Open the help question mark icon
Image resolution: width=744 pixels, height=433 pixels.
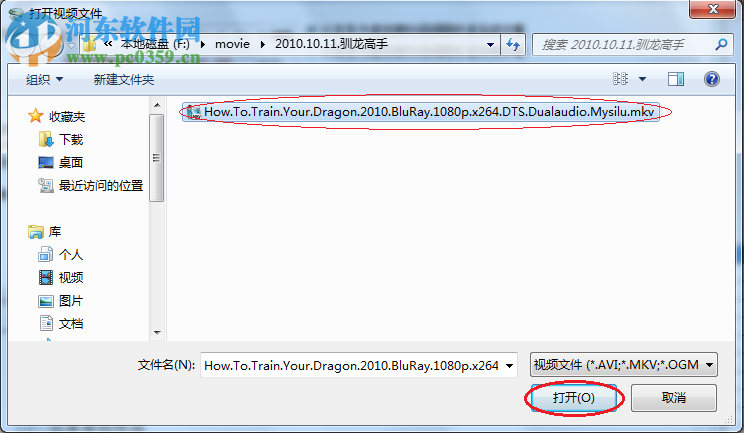711,79
